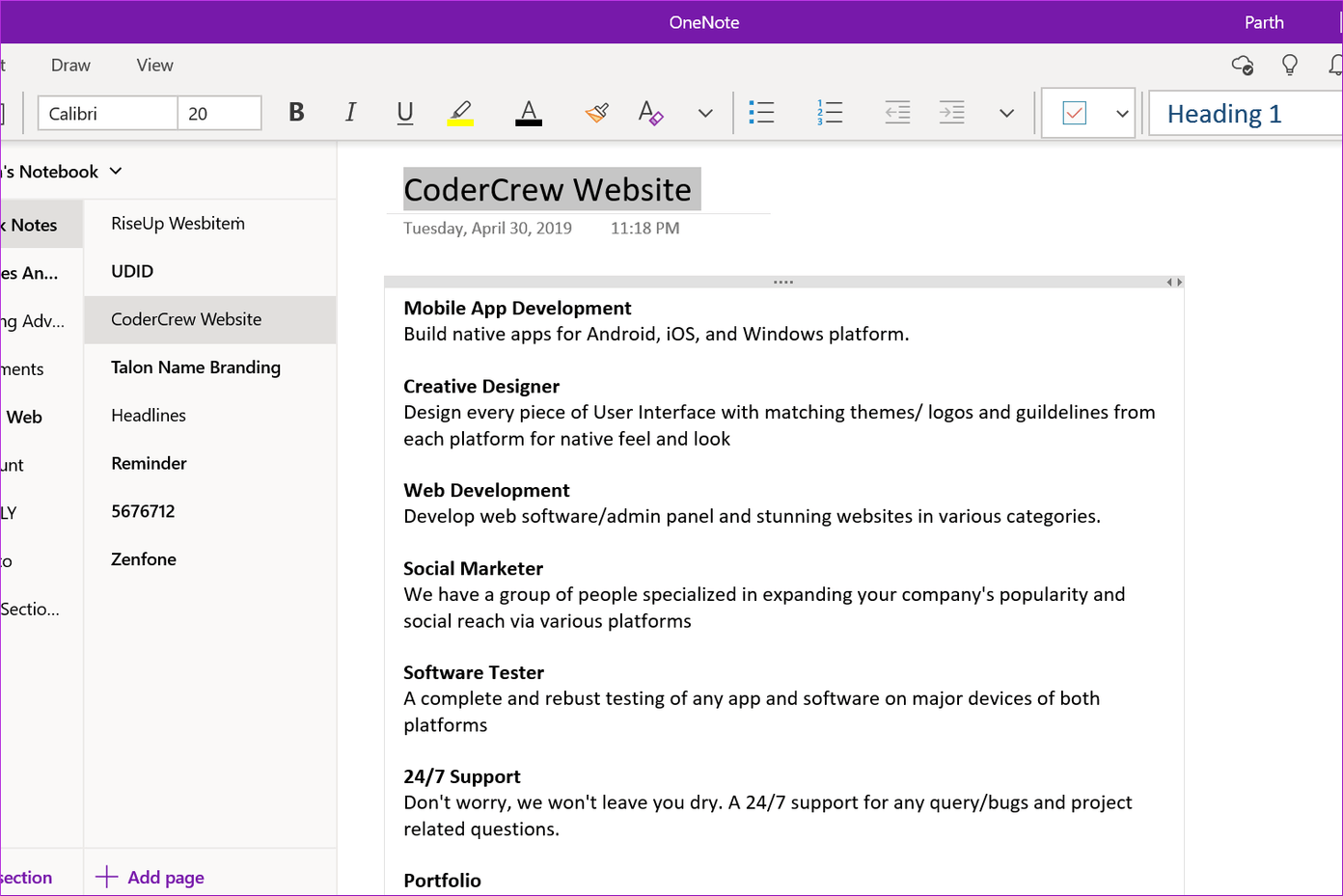Image resolution: width=1343 pixels, height=896 pixels.
Task: Open the tags dropdown arrow
Action: tap(1122, 113)
